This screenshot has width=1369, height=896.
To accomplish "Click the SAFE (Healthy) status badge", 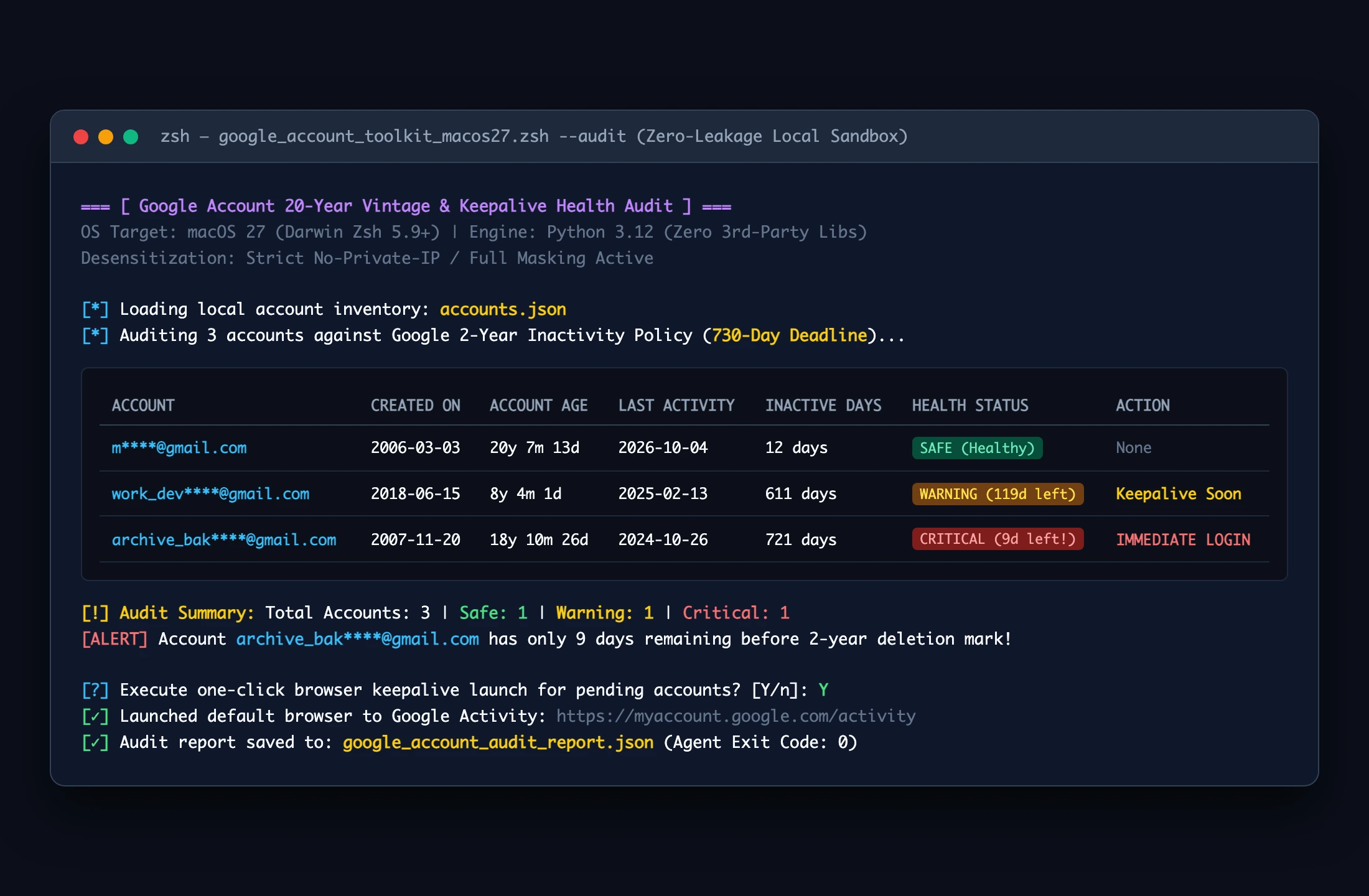I will coord(977,448).
